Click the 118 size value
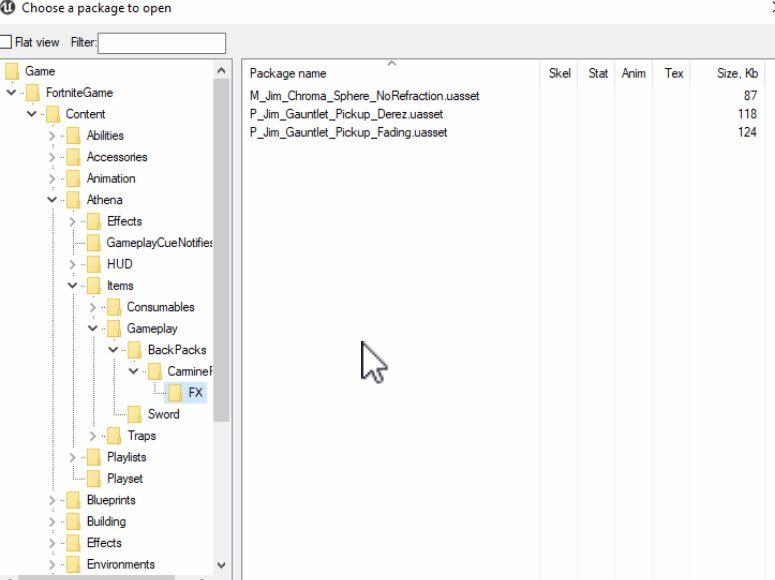Screen dimensions: 775x580 point(747,114)
